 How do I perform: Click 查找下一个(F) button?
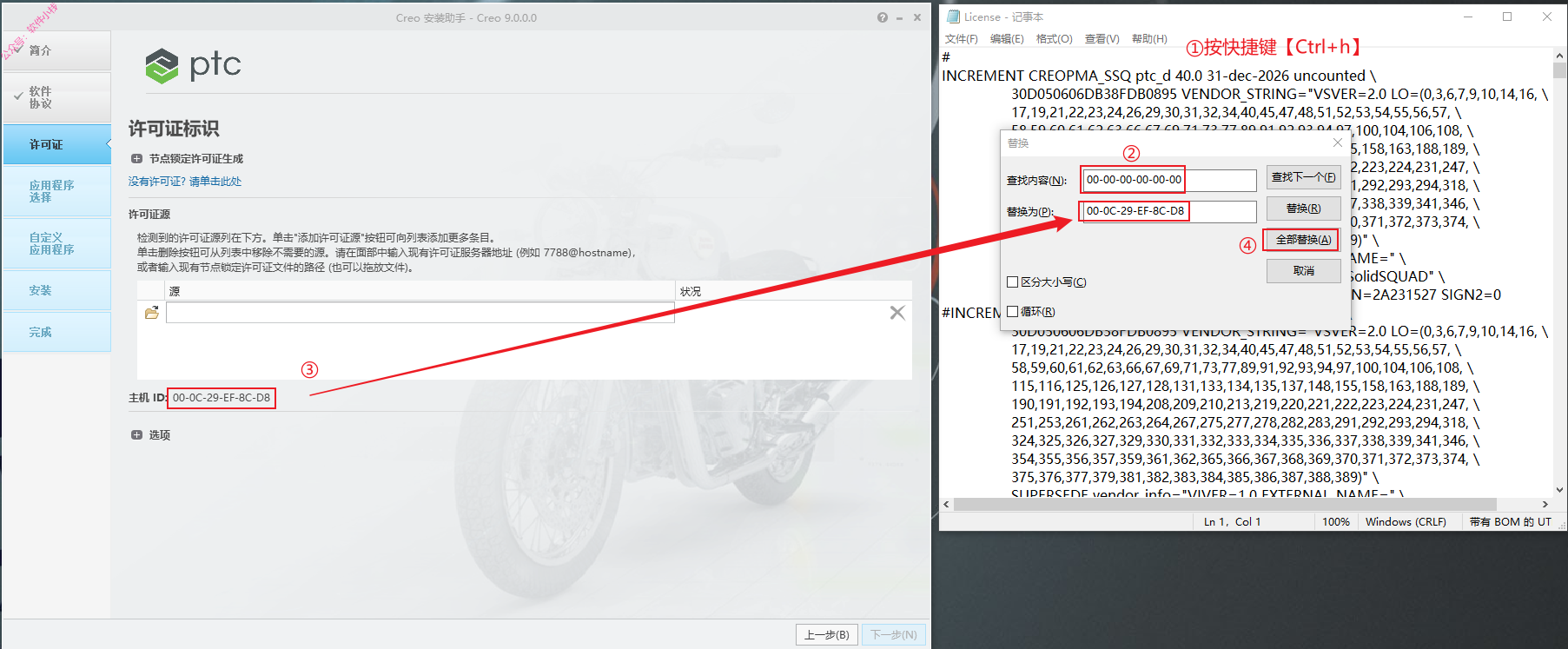pos(1303,177)
